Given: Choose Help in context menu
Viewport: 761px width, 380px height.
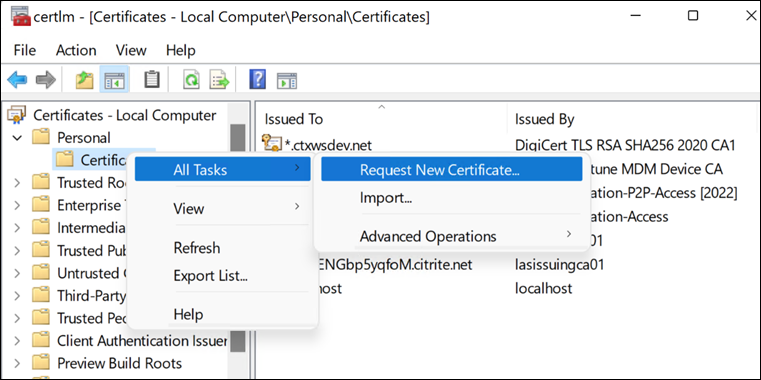Looking at the screenshot, I should click(222, 314).
